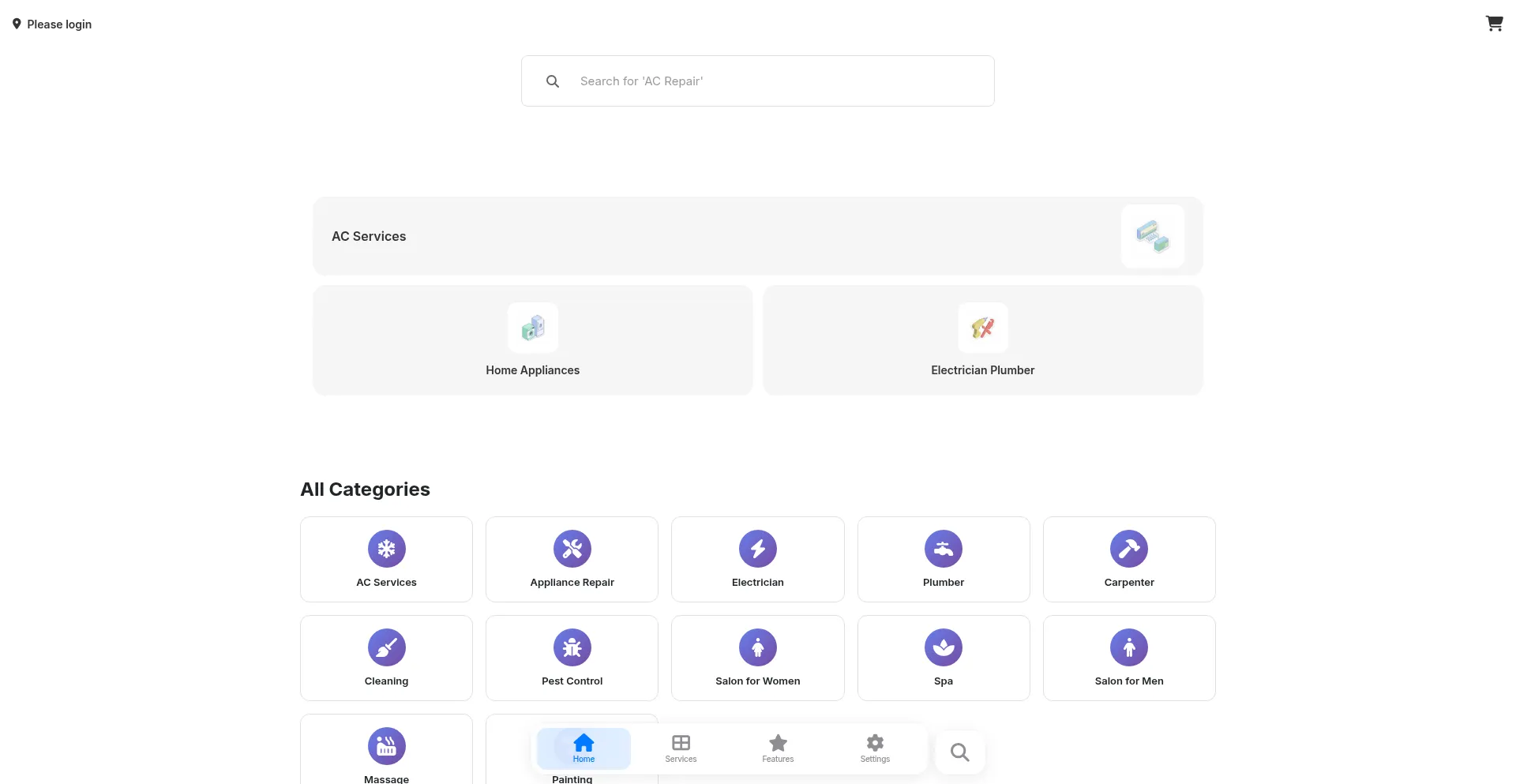Click the Please login link
The image size is (1516, 784).
[59, 24]
